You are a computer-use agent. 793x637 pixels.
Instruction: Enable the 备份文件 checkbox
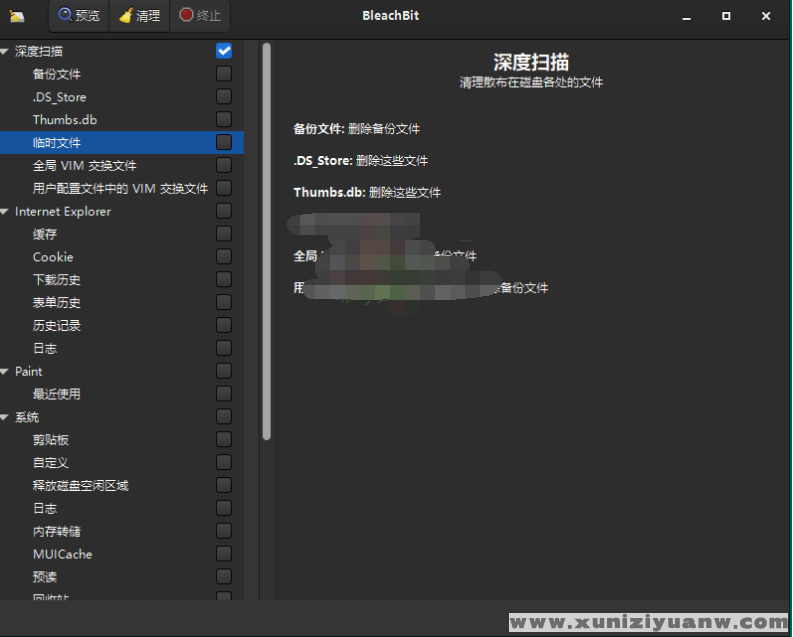click(x=224, y=74)
